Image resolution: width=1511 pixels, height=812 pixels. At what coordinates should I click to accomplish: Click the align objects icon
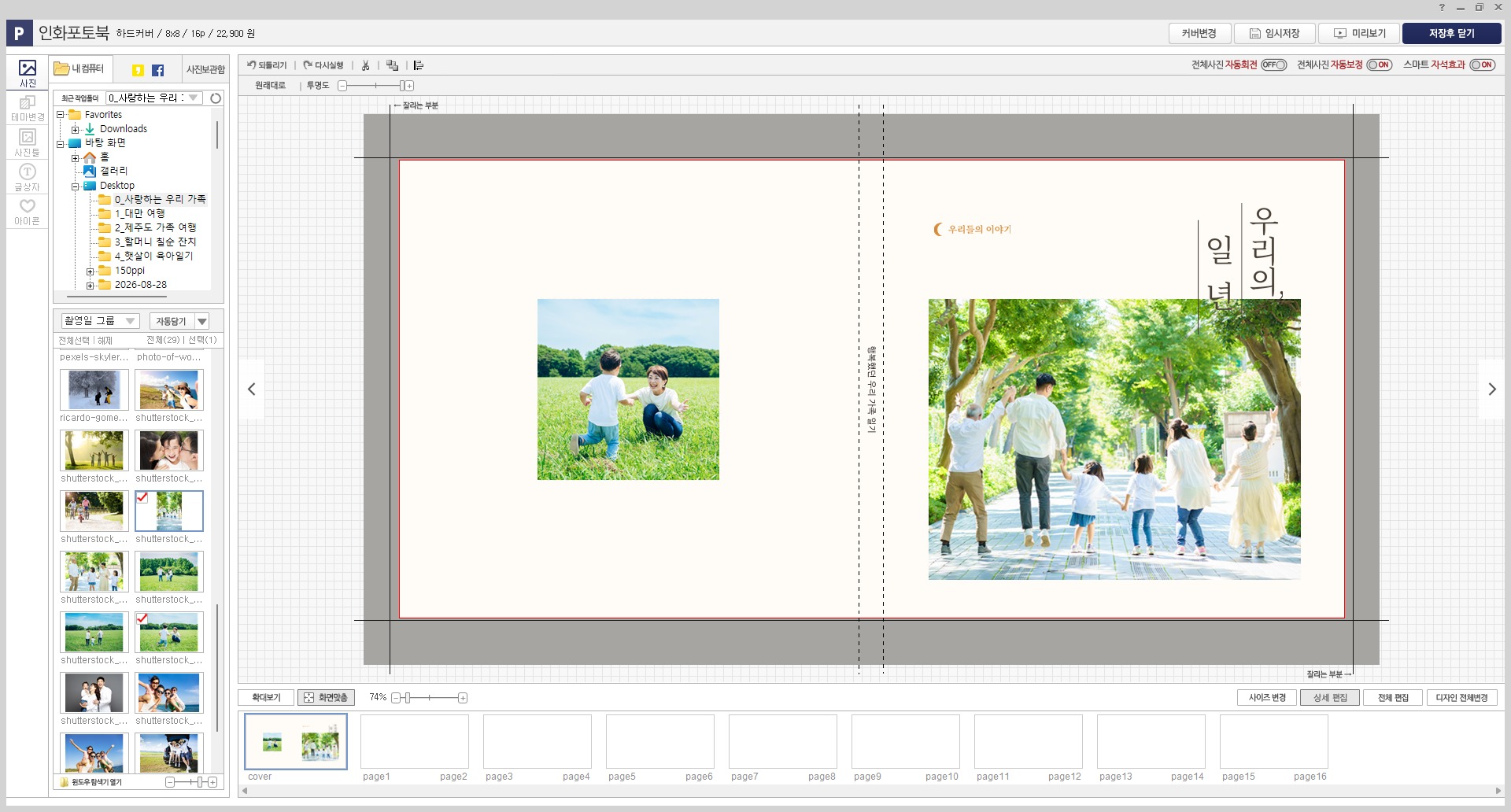pyautogui.click(x=419, y=65)
